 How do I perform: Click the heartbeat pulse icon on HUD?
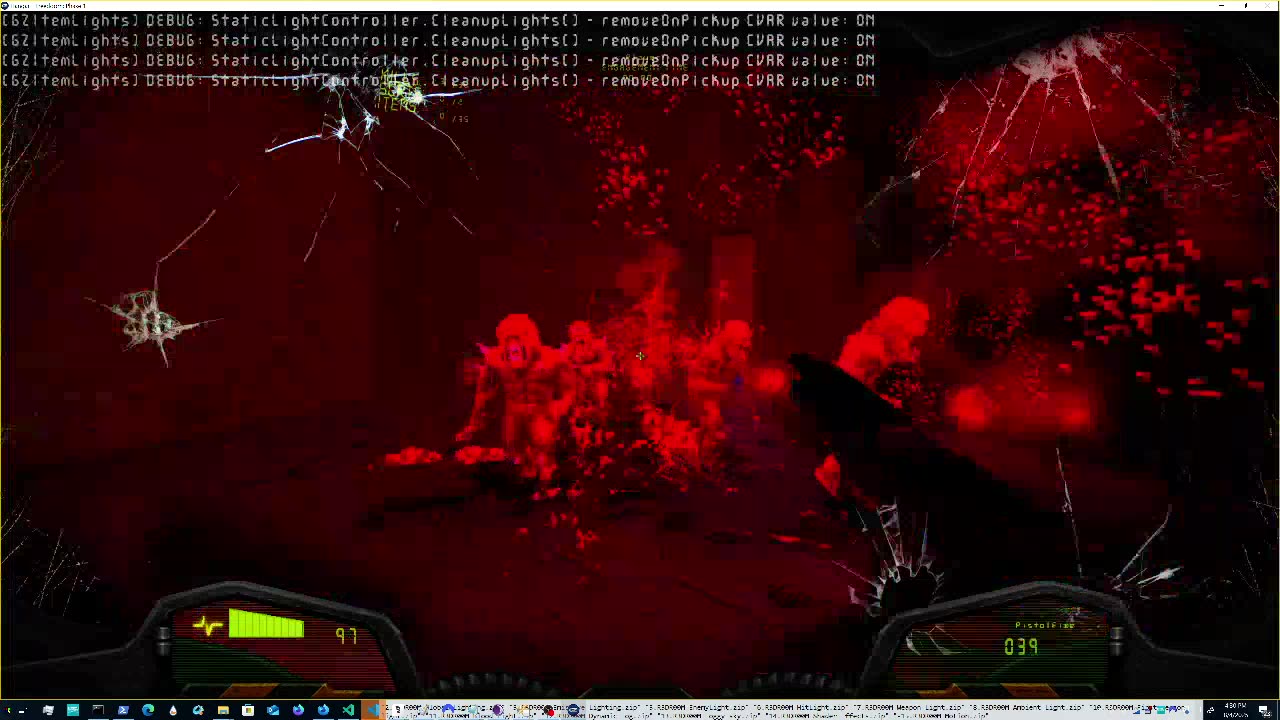[x=208, y=627]
